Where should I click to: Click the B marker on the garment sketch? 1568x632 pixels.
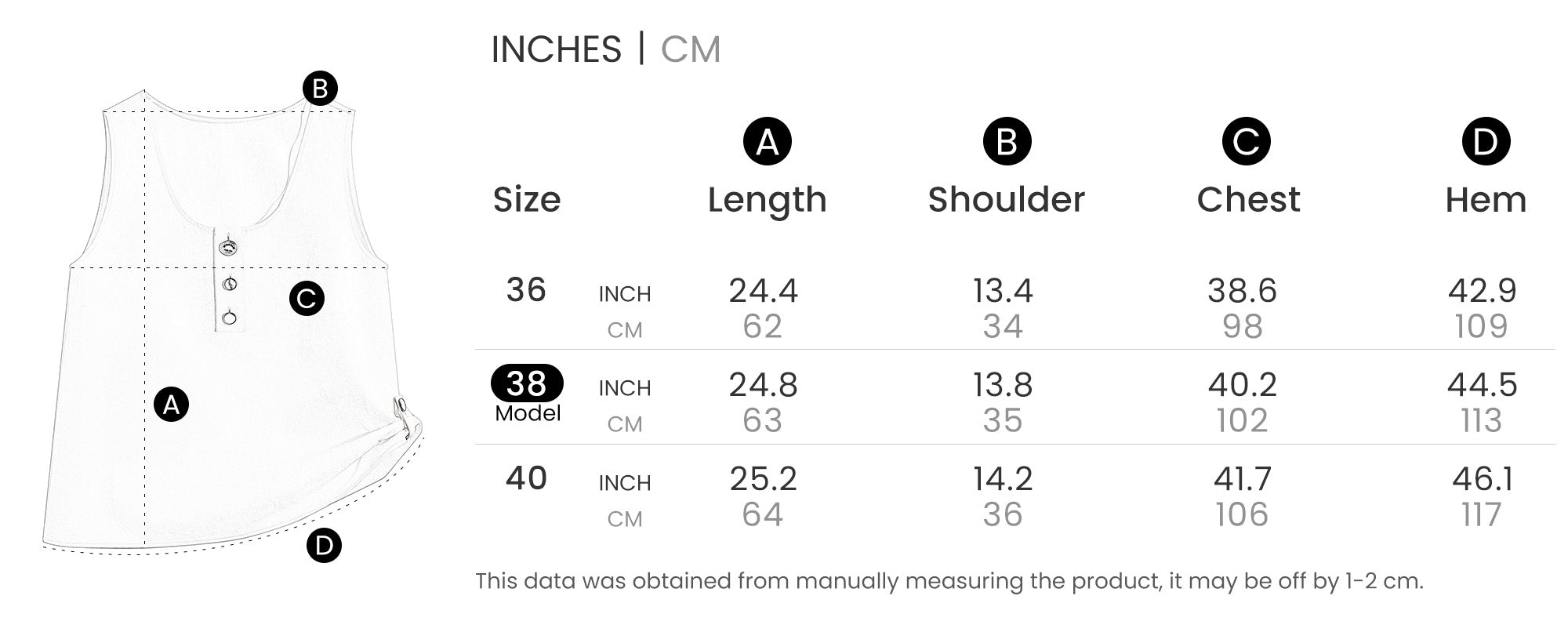(x=320, y=89)
